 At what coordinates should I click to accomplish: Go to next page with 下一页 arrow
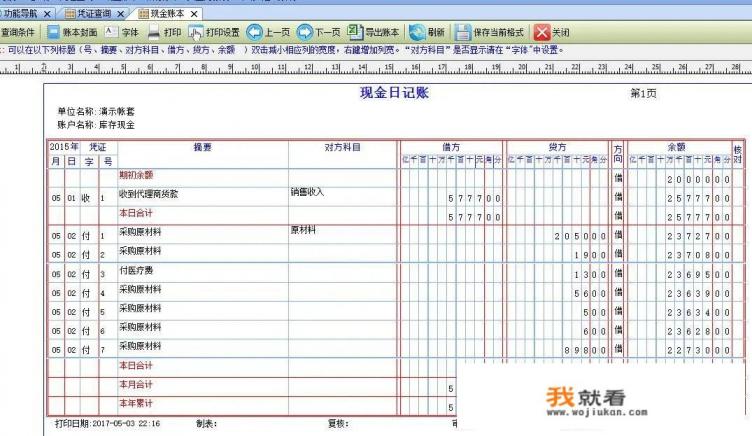[304, 32]
